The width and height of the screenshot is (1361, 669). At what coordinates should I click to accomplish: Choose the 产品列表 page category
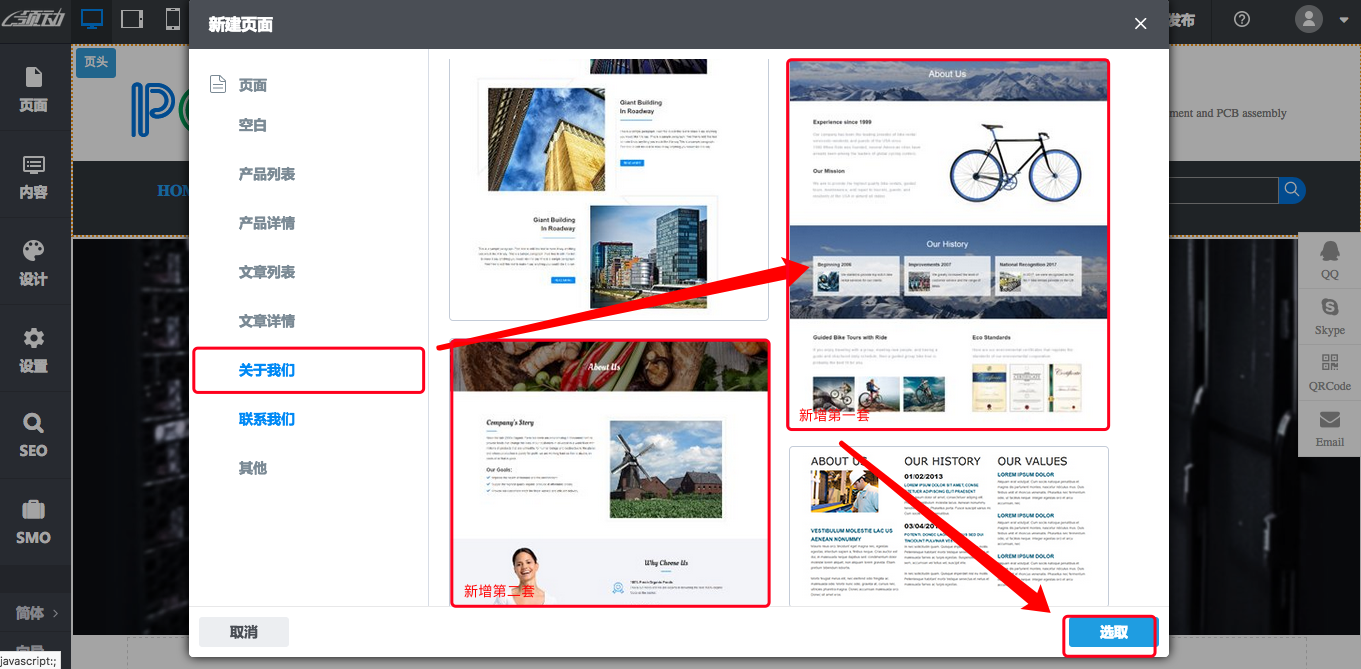(267, 174)
